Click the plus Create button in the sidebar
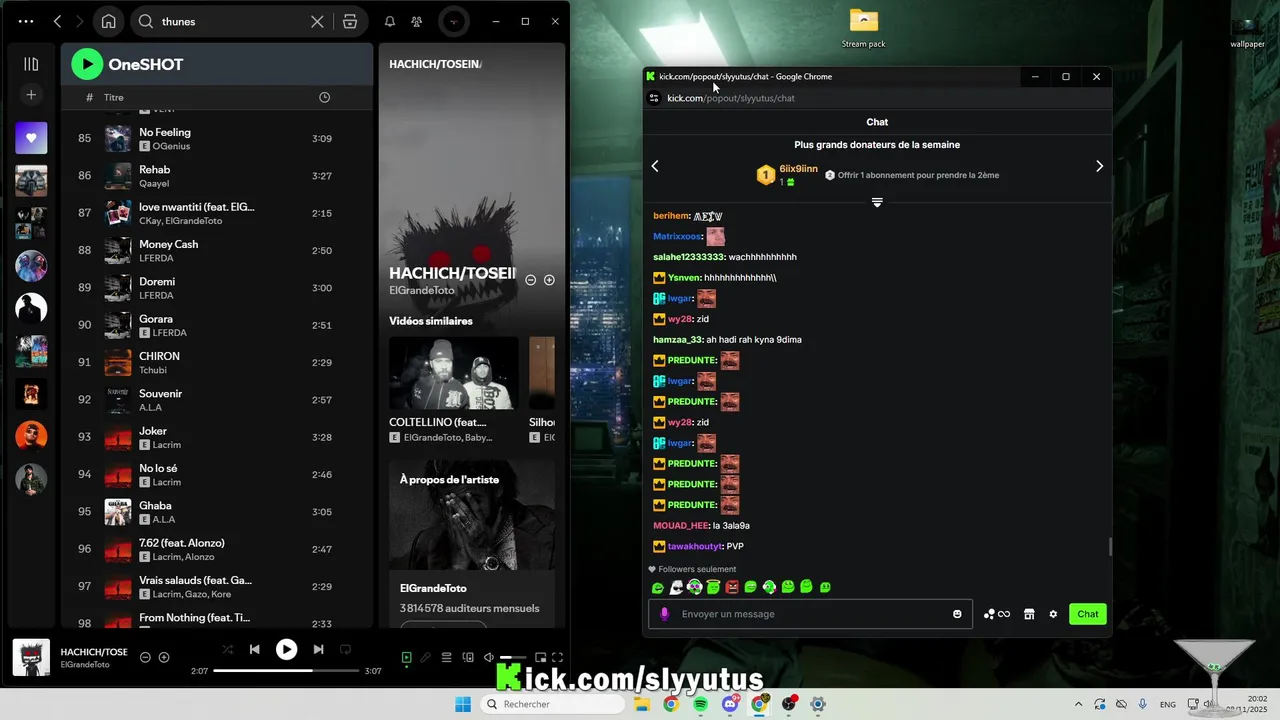The width and height of the screenshot is (1280, 720). (31, 95)
